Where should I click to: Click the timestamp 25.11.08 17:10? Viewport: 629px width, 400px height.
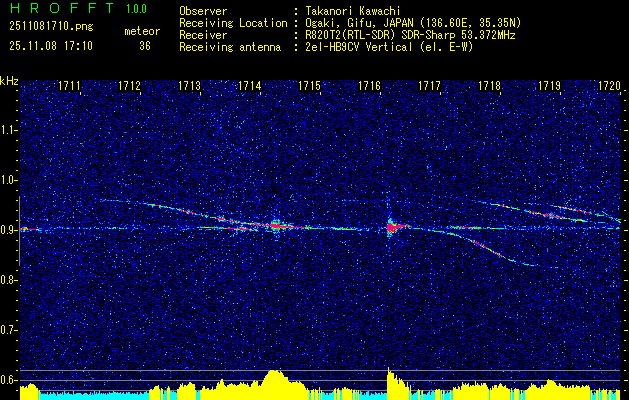pyautogui.click(x=51, y=46)
